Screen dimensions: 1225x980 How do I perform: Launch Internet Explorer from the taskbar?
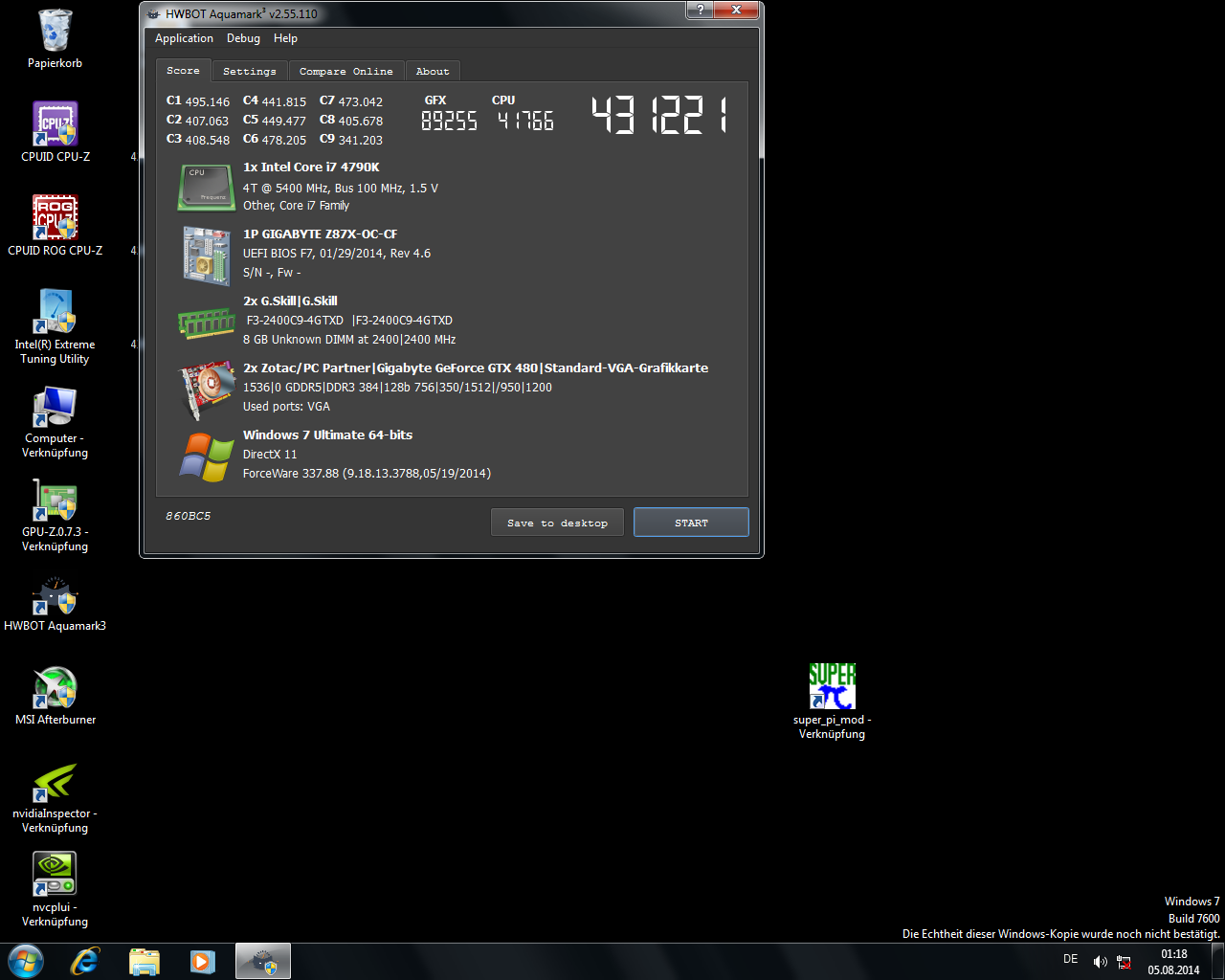[x=85, y=961]
